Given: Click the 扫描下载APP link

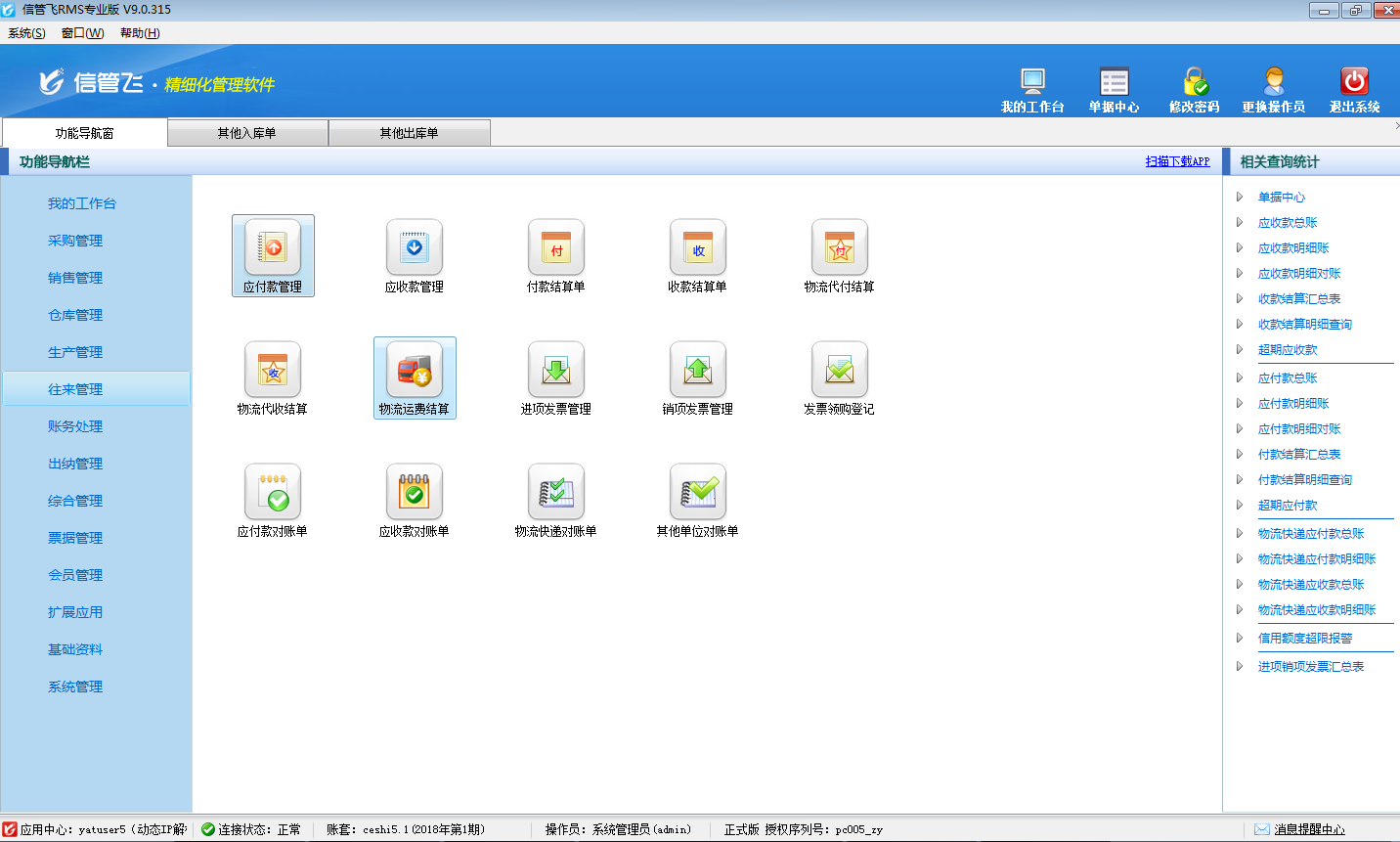Looking at the screenshot, I should [1177, 162].
